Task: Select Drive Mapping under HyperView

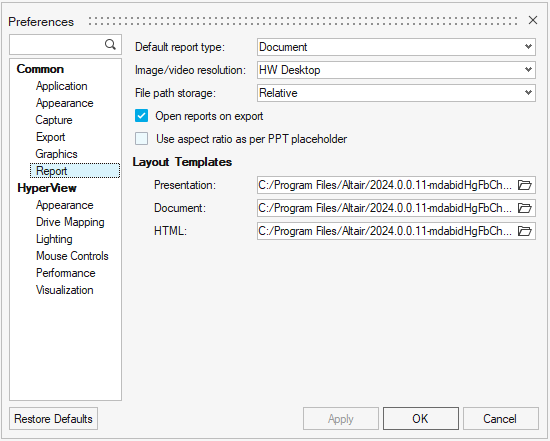Action: click(x=70, y=222)
